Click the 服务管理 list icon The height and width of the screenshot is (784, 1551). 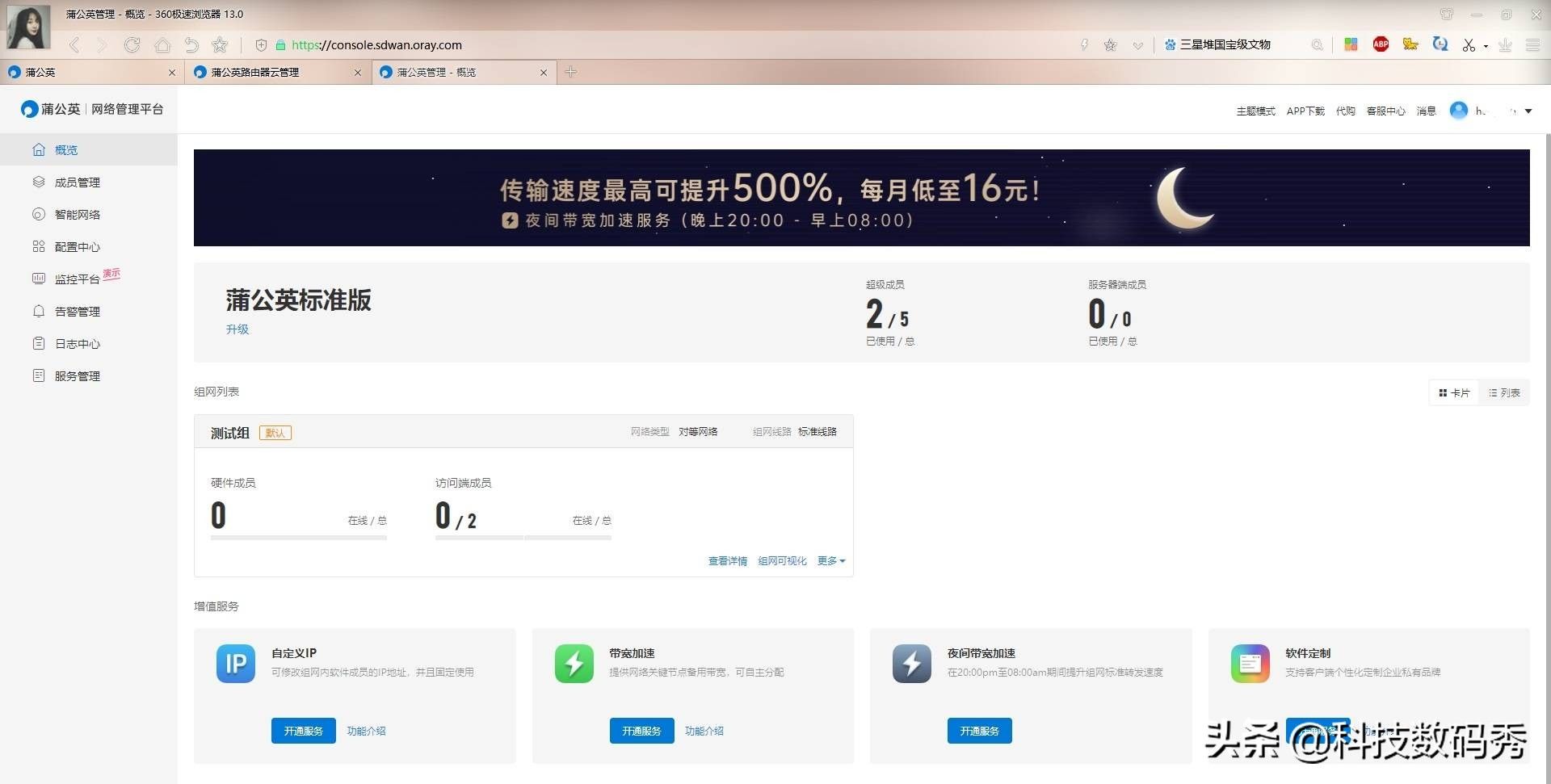pyautogui.click(x=38, y=375)
